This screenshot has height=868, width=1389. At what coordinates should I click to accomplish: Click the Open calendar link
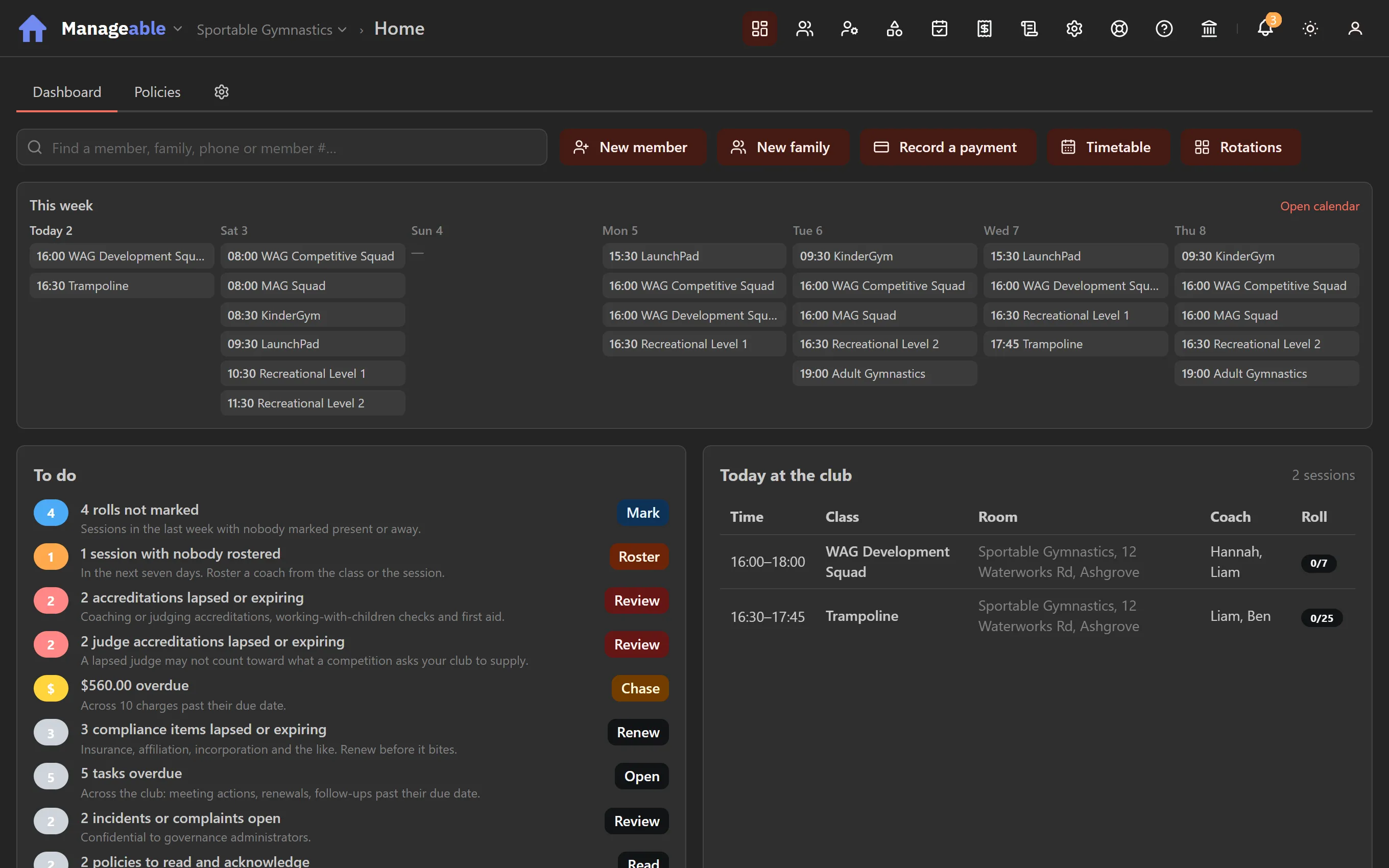coord(1320,206)
